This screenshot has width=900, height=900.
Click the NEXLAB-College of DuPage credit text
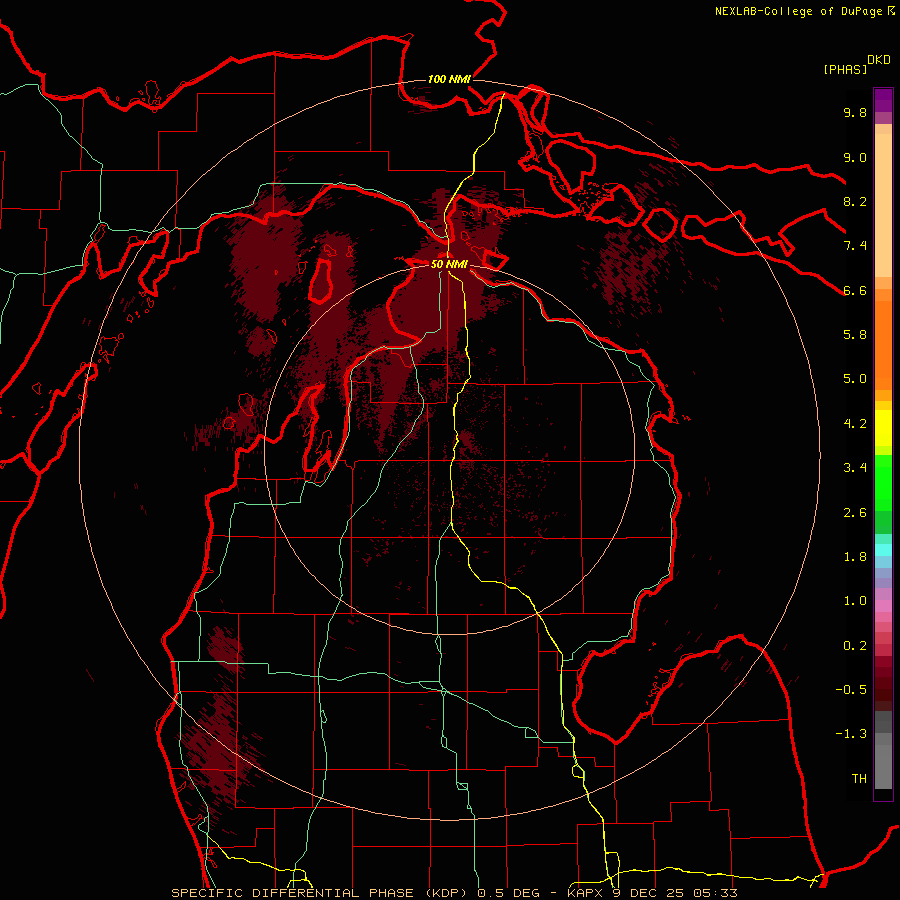pos(799,11)
